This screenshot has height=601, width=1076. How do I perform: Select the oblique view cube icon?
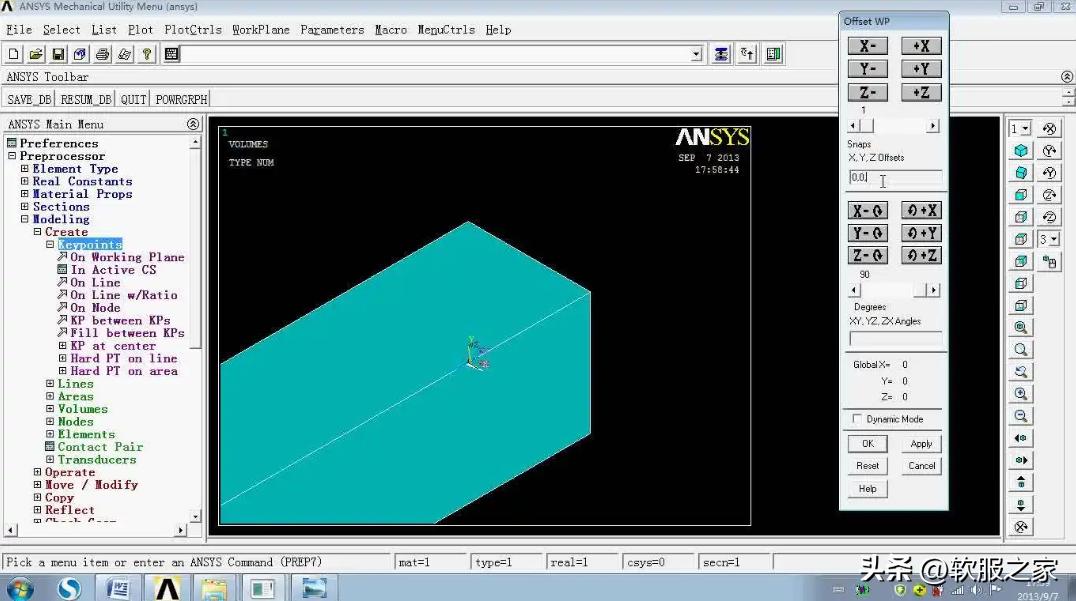[1021, 172]
